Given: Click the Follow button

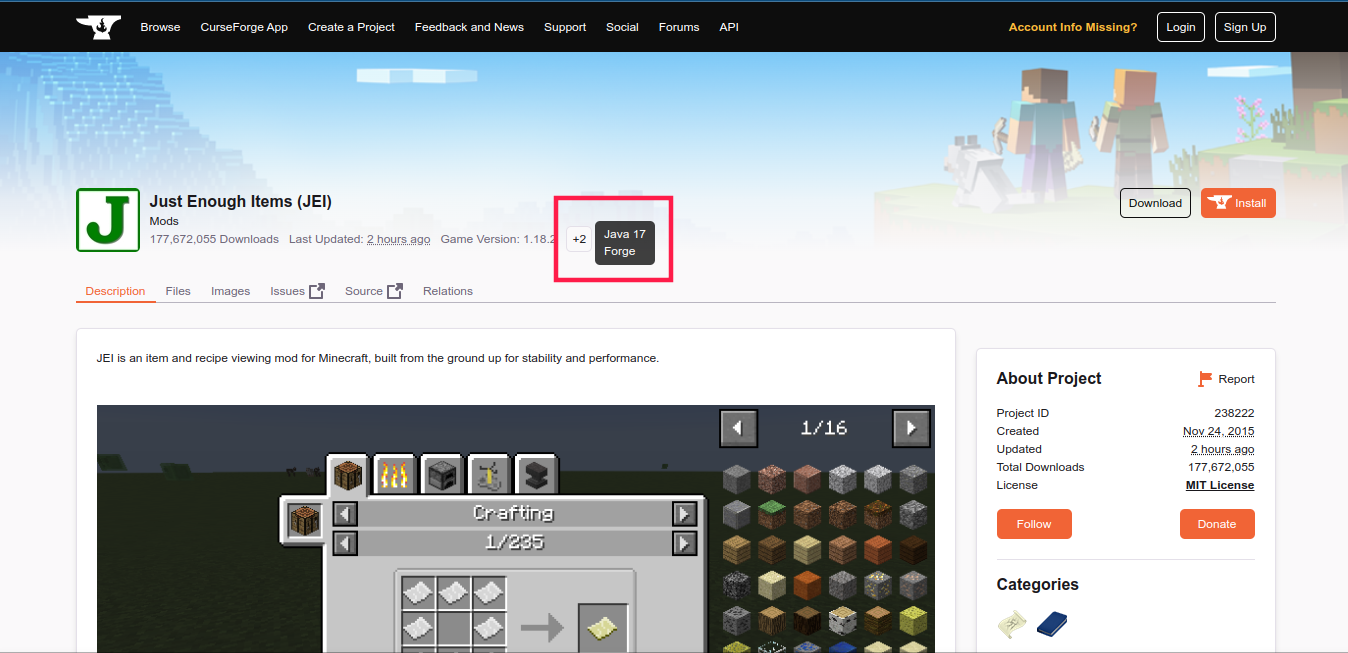Looking at the screenshot, I should click(x=1034, y=524).
